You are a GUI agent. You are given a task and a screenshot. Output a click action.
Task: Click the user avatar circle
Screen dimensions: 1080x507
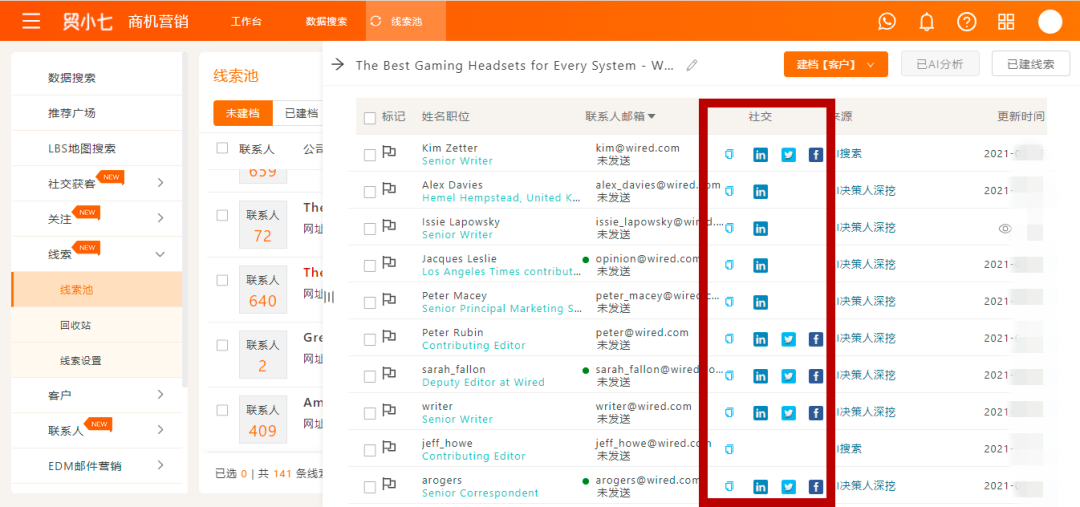(x=1050, y=21)
